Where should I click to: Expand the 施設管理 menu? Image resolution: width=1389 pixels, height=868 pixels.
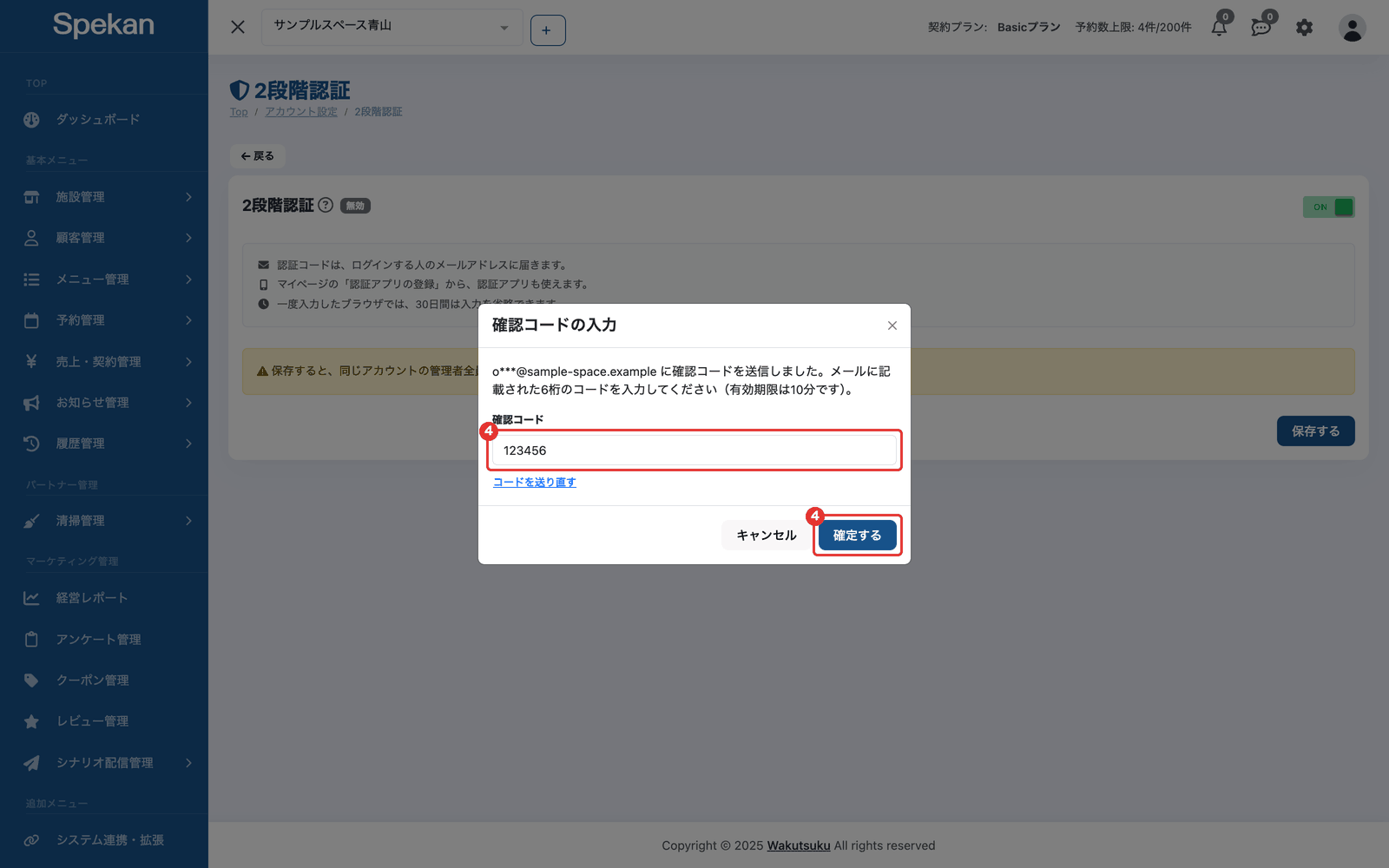pos(104,197)
